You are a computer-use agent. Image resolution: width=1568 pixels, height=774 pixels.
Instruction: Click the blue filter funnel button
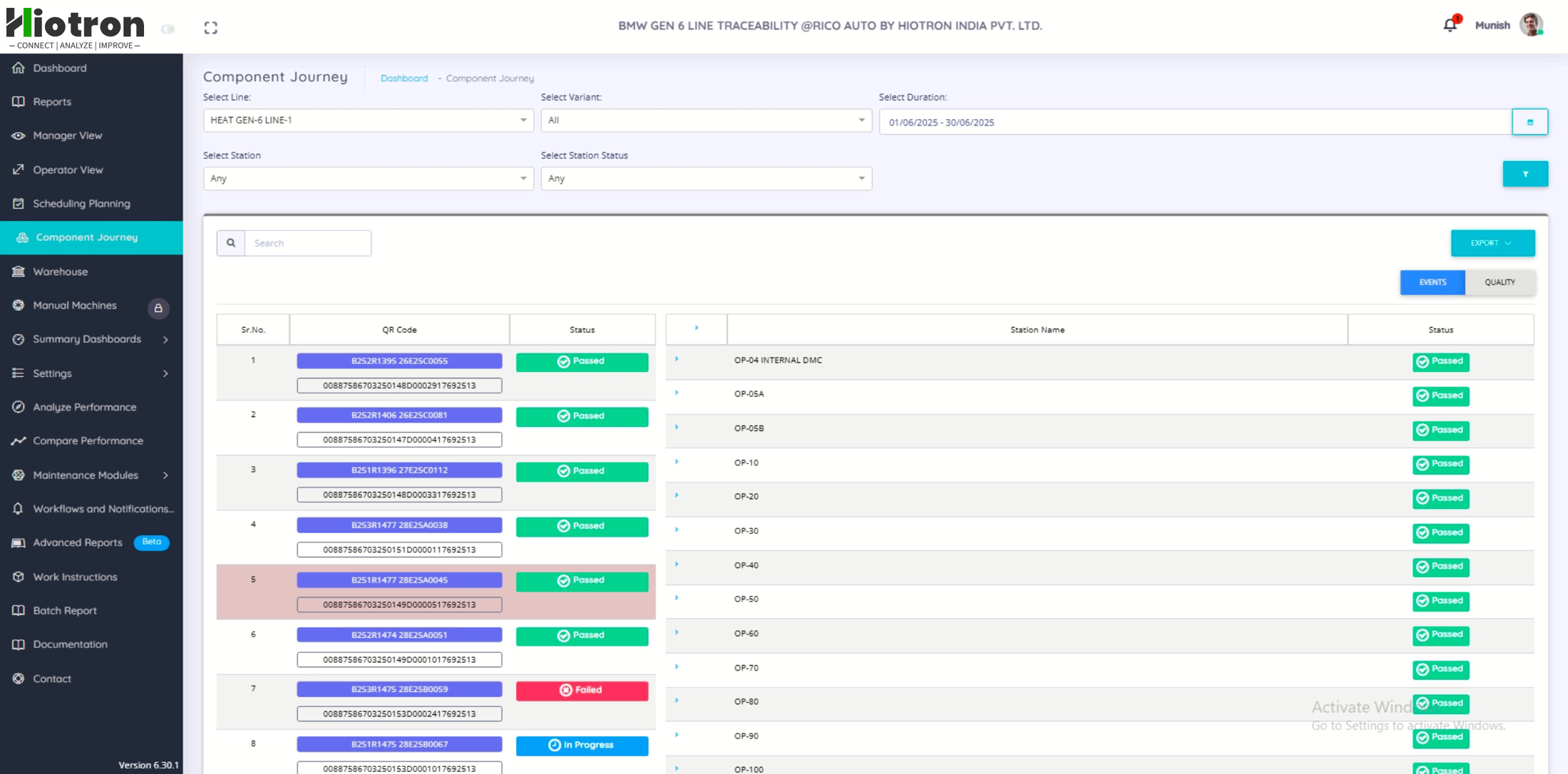click(1525, 174)
